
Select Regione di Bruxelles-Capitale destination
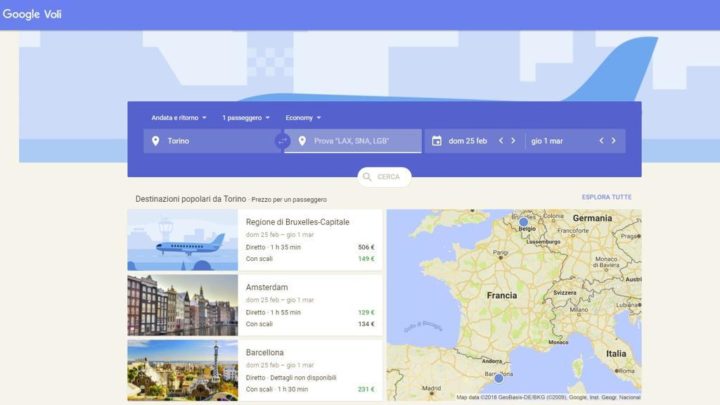tap(298, 222)
